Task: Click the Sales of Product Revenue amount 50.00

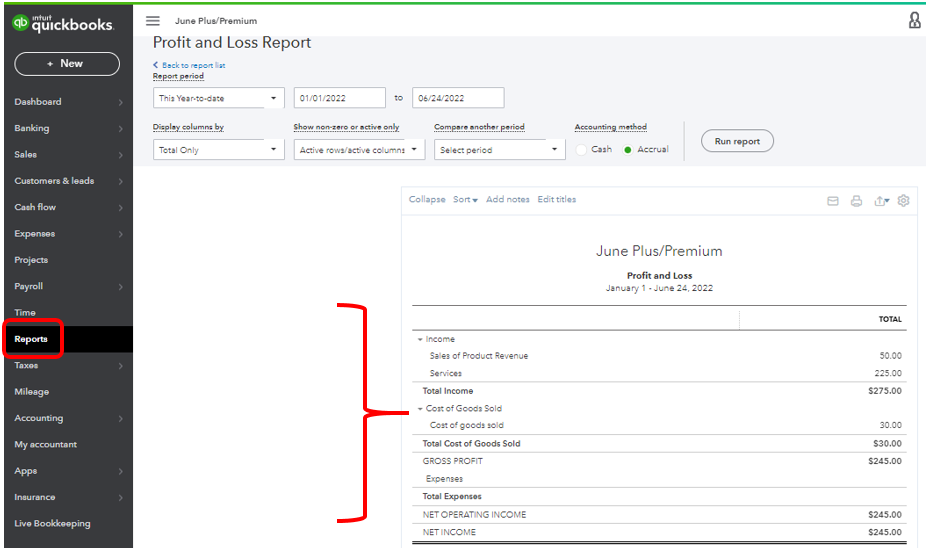Action: (890, 356)
